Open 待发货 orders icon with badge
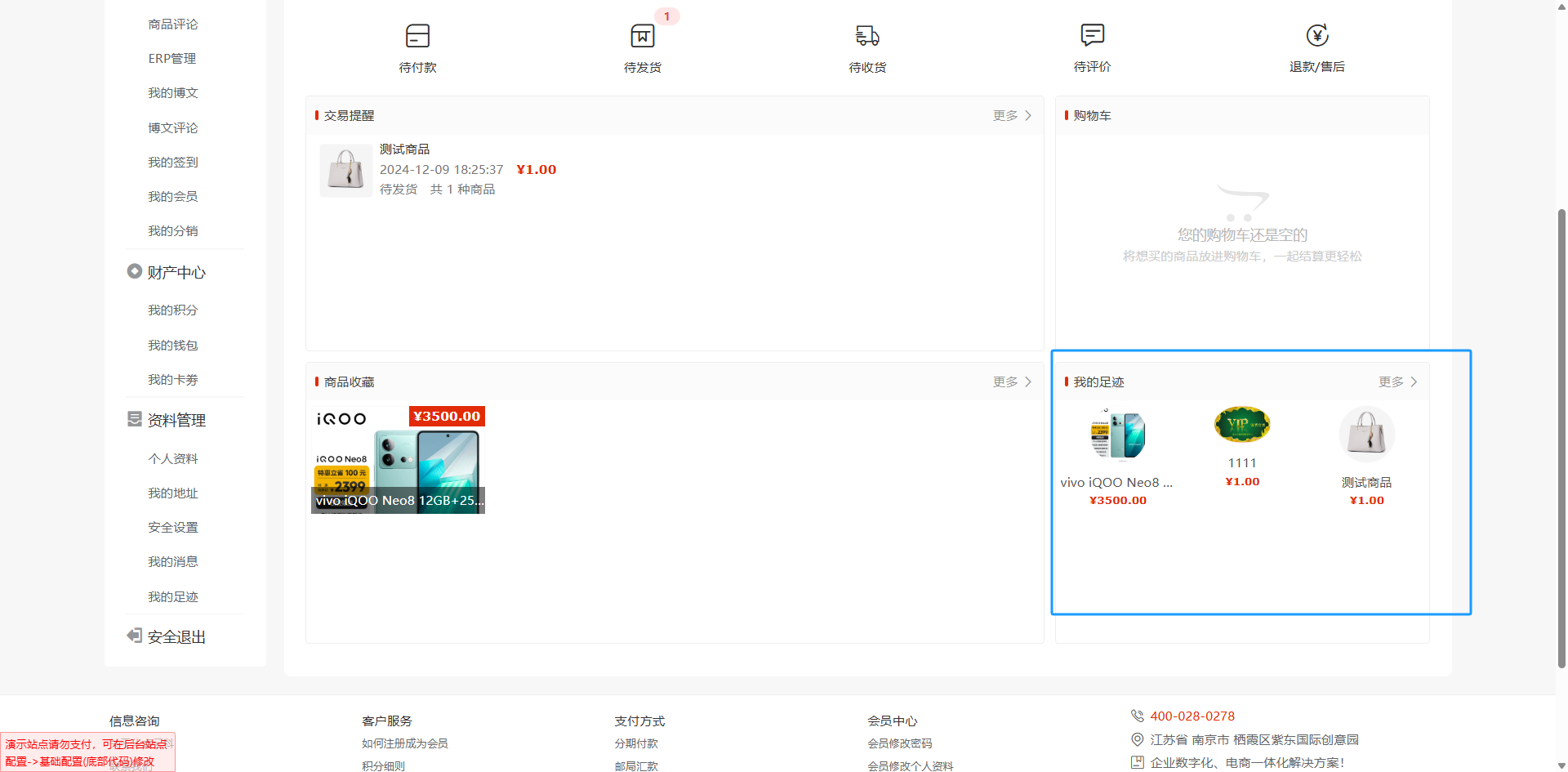The height and width of the screenshot is (772, 1568). [x=643, y=36]
